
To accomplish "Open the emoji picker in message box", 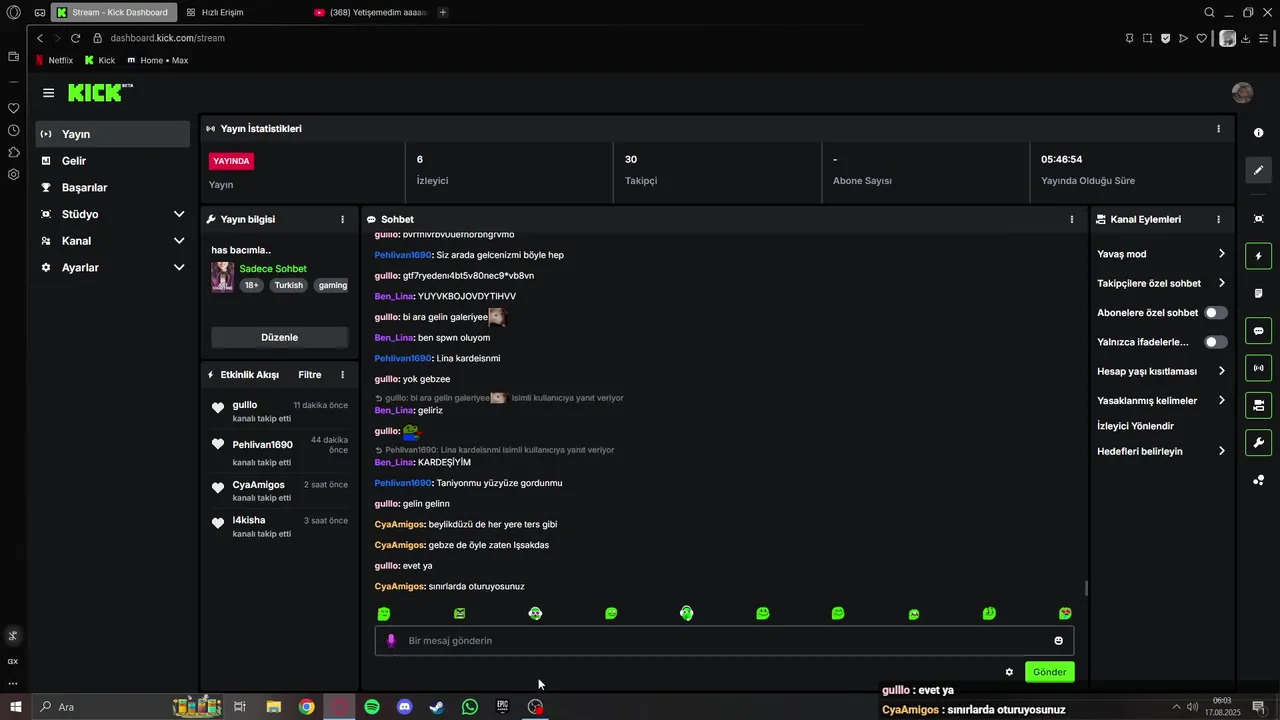I will click(1058, 641).
